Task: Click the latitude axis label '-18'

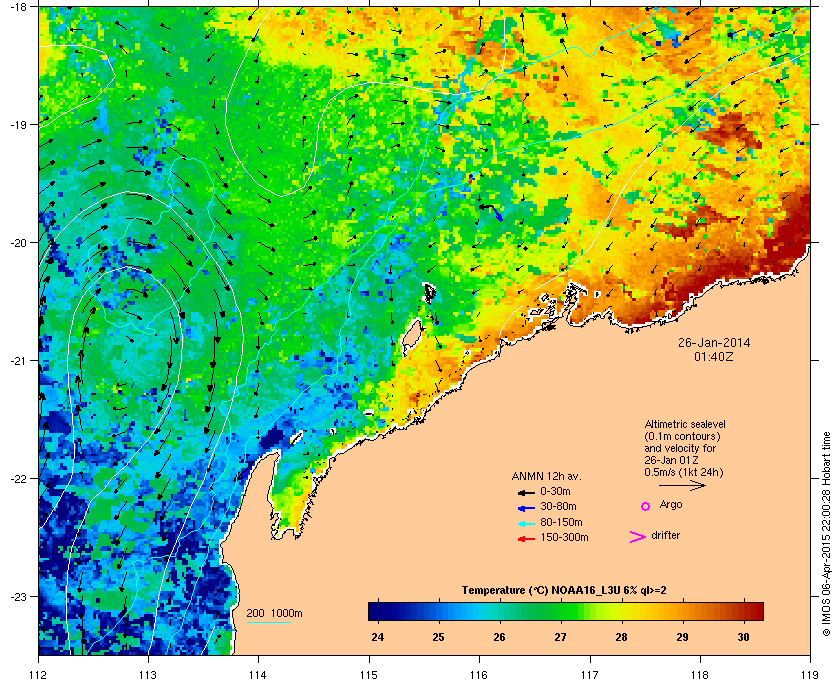Action: point(18,7)
